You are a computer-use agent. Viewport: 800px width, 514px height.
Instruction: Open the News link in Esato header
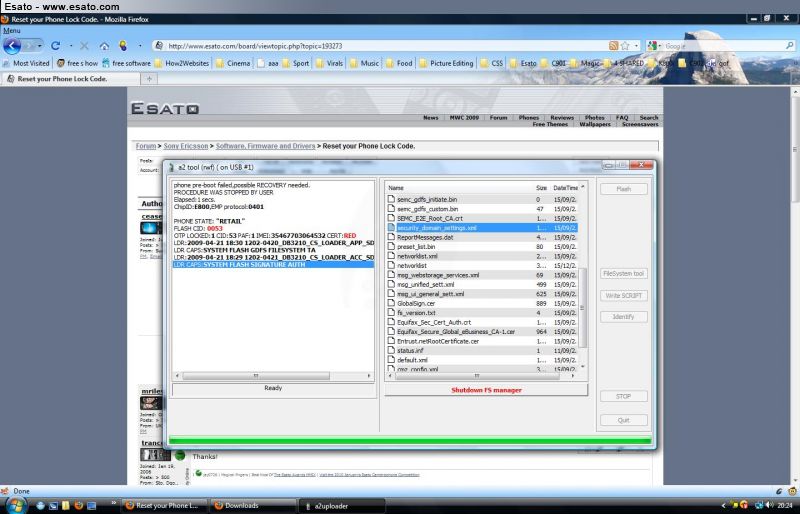point(431,117)
